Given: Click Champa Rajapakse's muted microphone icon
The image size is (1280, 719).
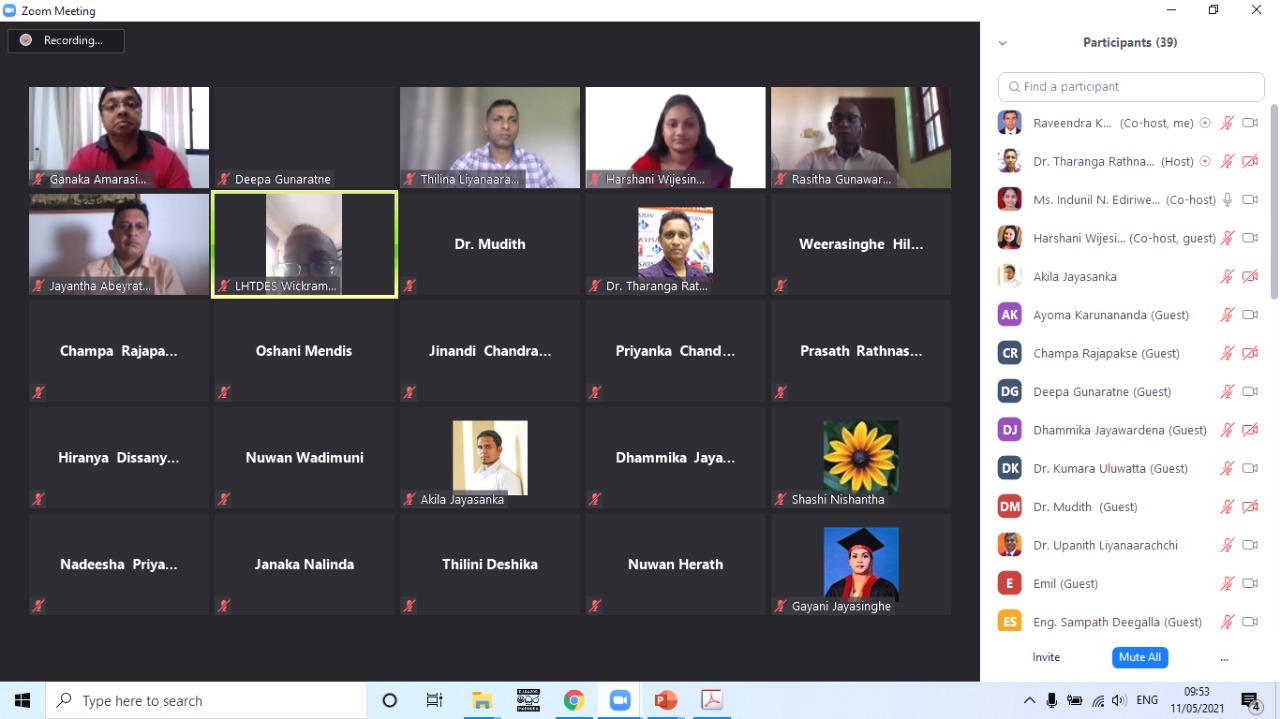Looking at the screenshot, I should [1227, 353].
